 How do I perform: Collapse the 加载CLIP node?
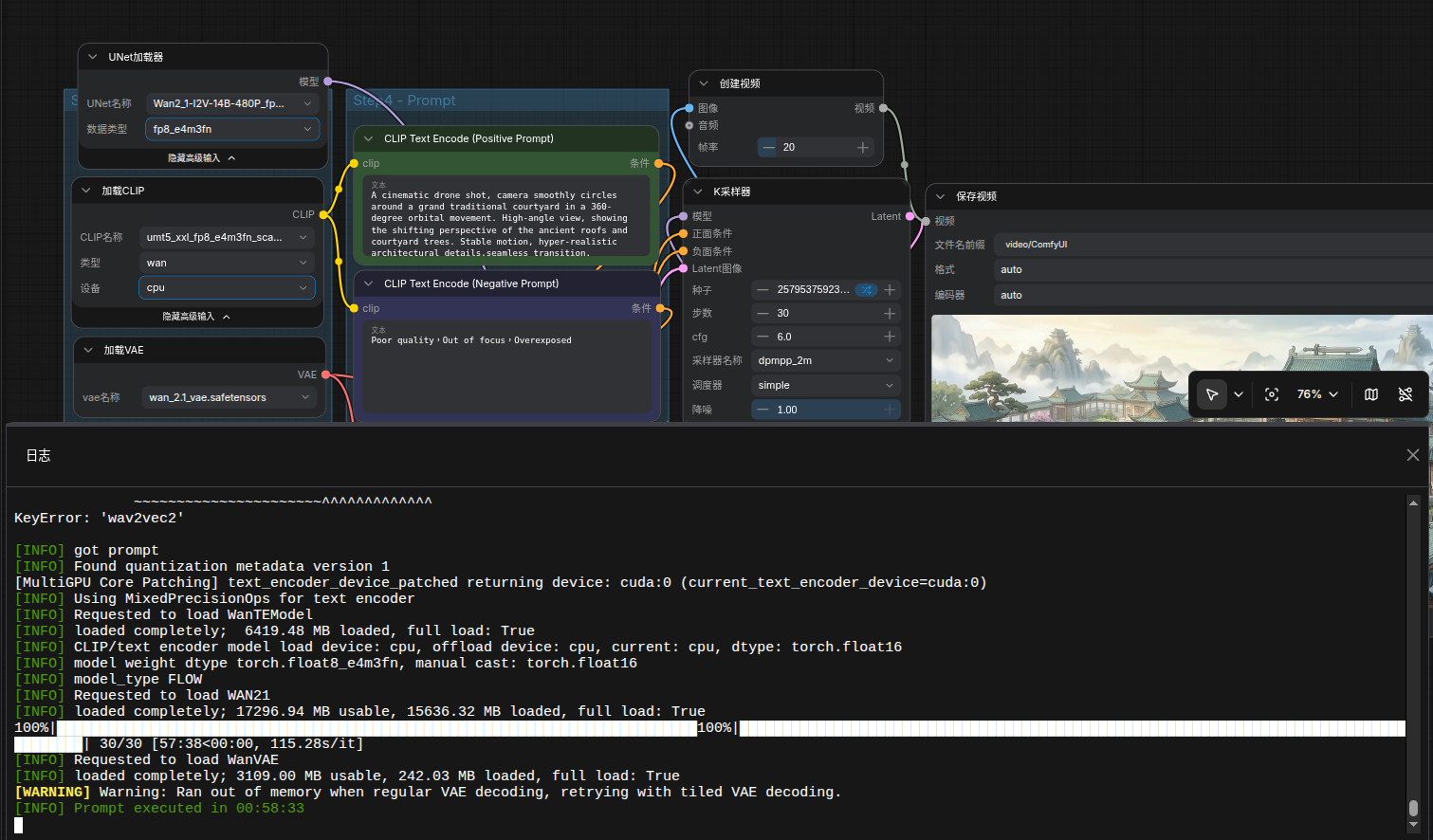click(86, 191)
